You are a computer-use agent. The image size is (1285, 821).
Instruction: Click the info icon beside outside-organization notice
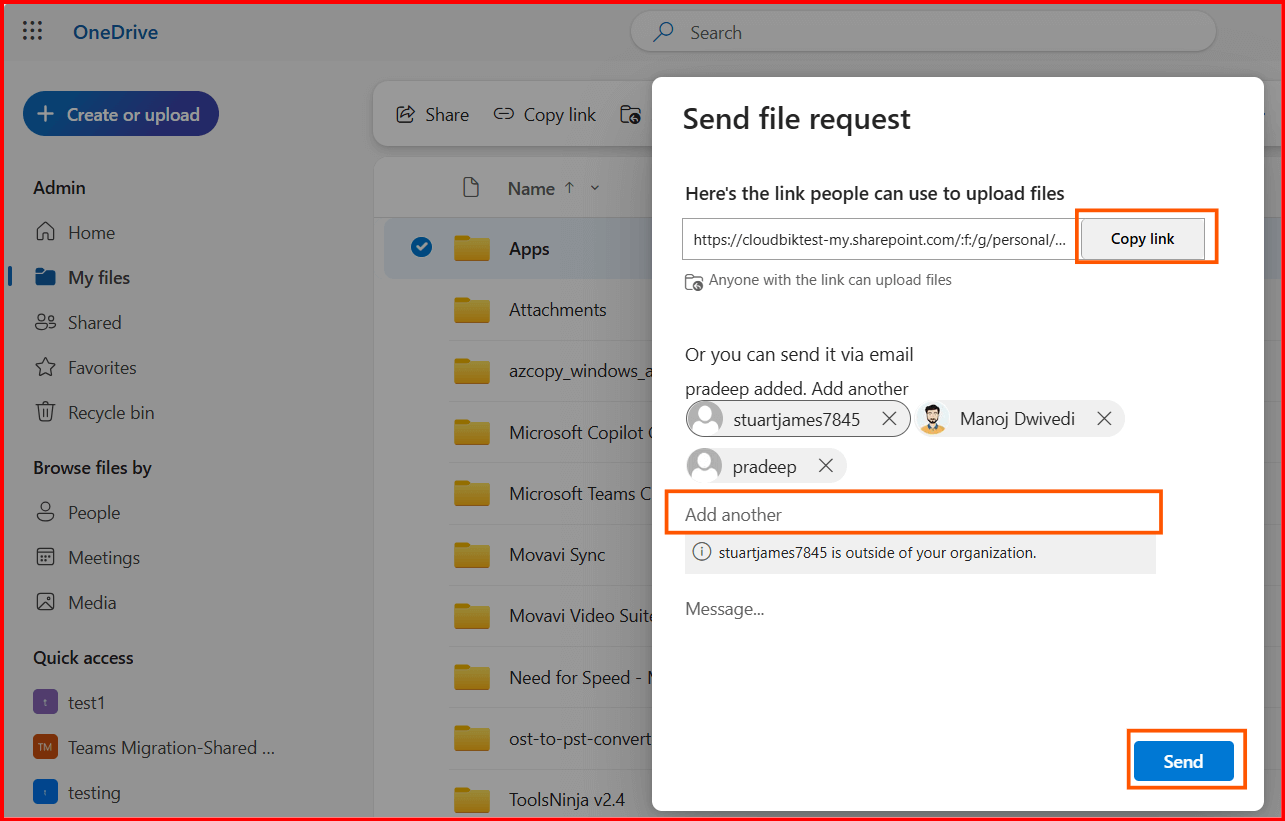702,552
